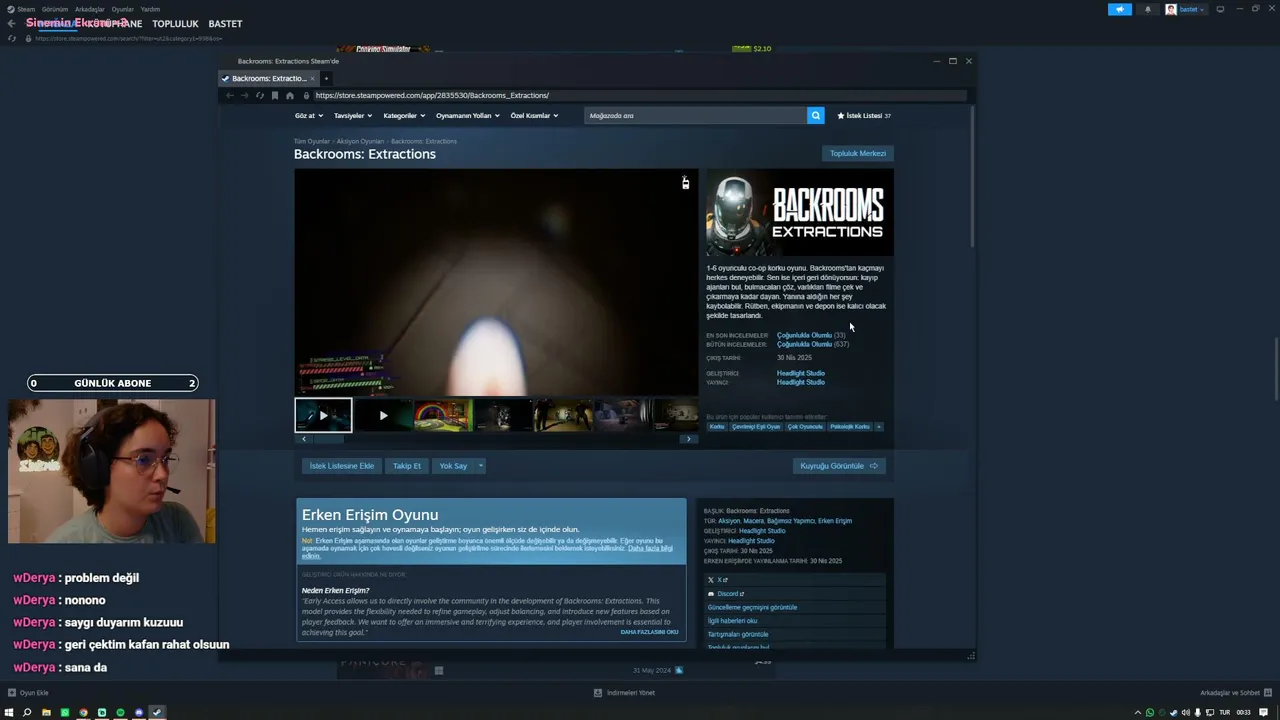Open the bastet account dropdown

coord(1185,9)
